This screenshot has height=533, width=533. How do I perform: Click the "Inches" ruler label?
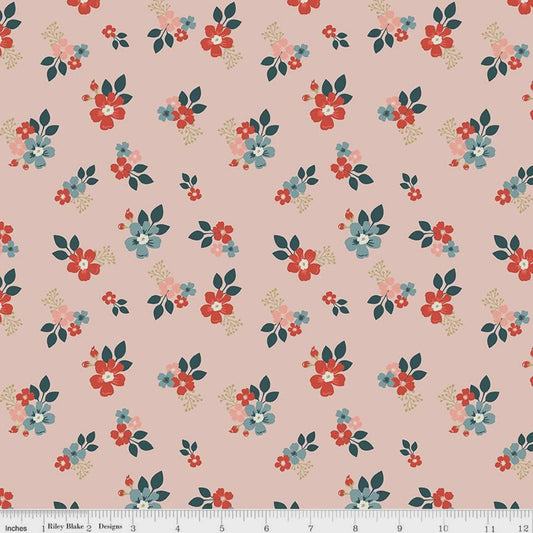tap(16, 528)
